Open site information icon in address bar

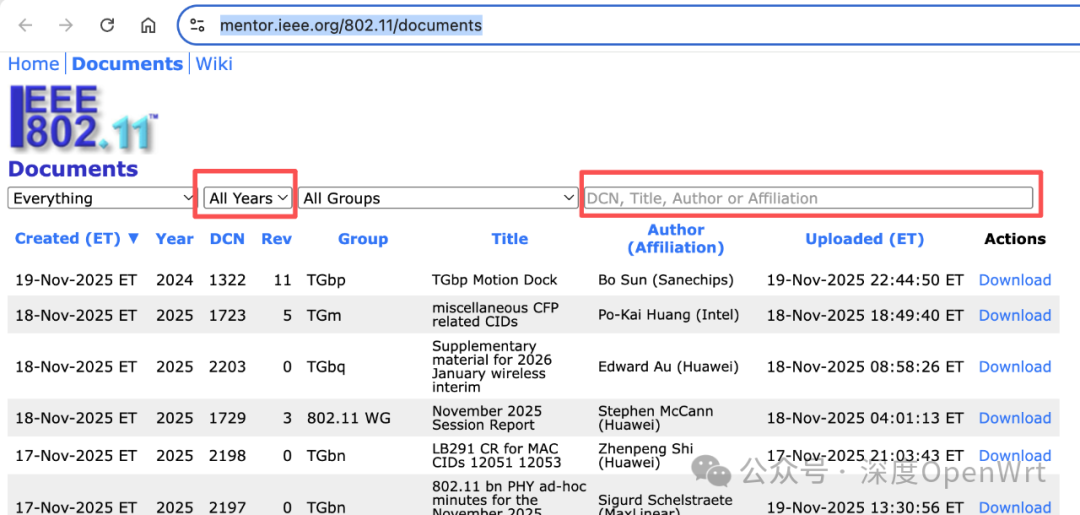tap(198, 26)
